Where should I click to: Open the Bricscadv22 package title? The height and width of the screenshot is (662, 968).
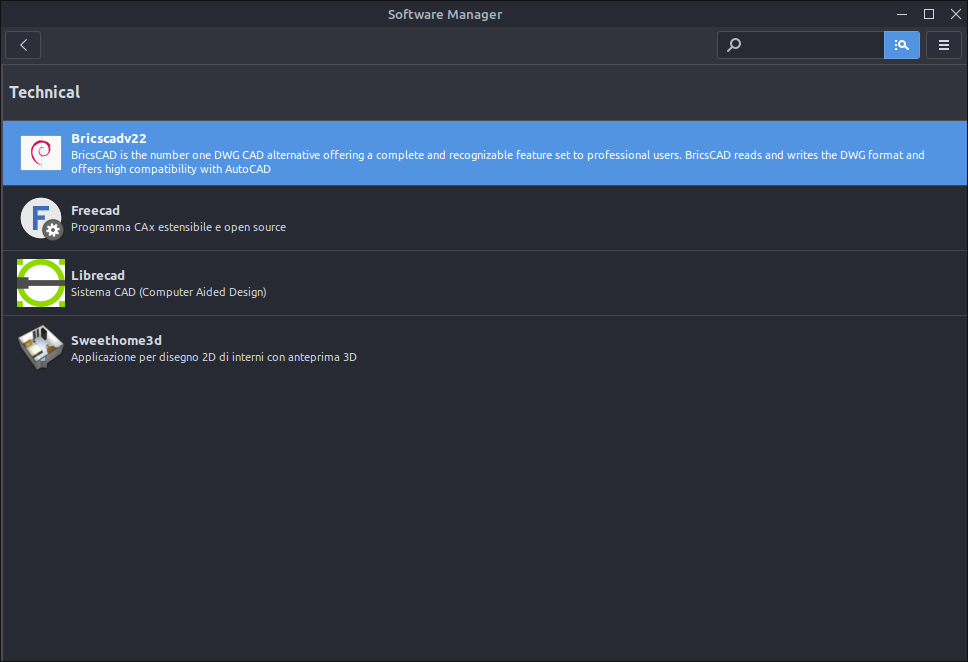[x=109, y=138]
